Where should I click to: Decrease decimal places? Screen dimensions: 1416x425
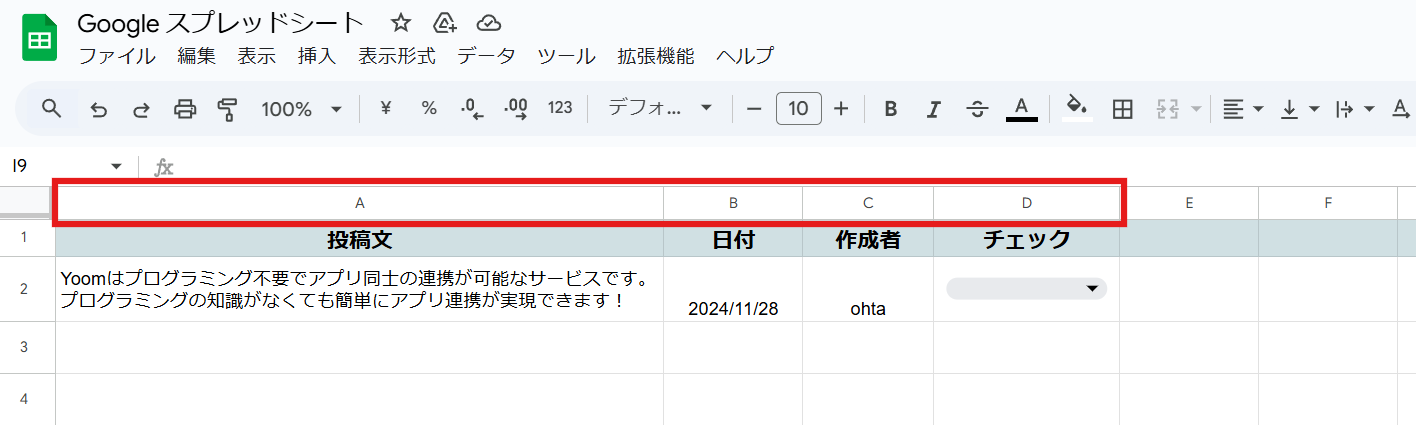click(x=472, y=109)
